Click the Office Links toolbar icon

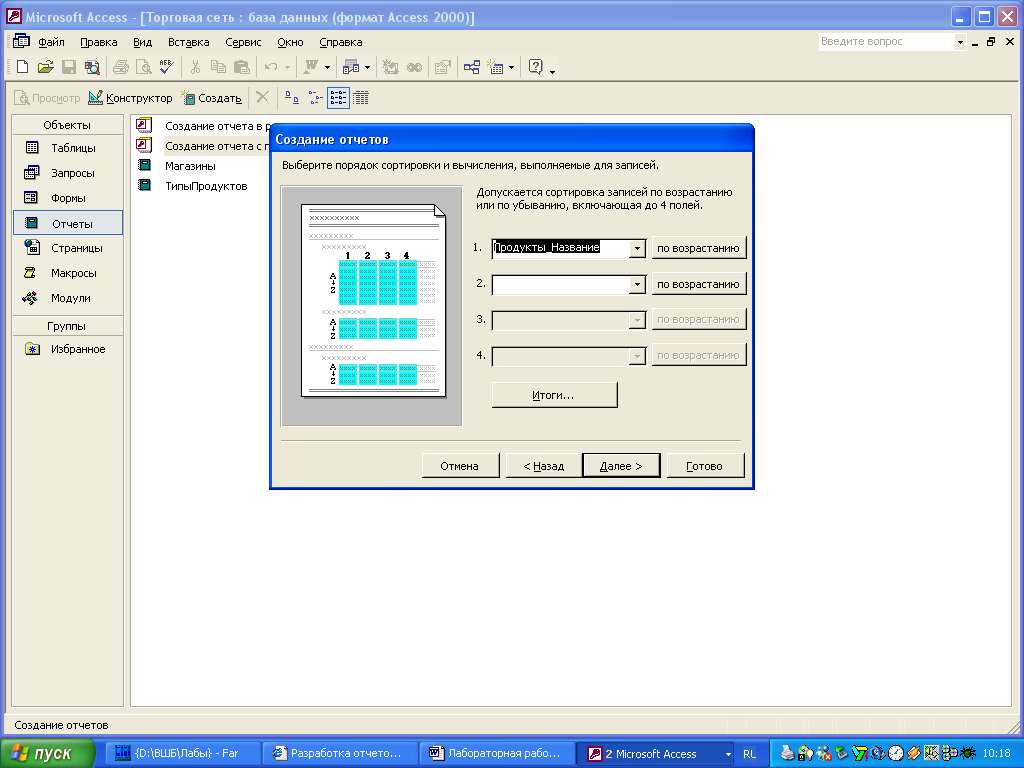click(x=312, y=67)
